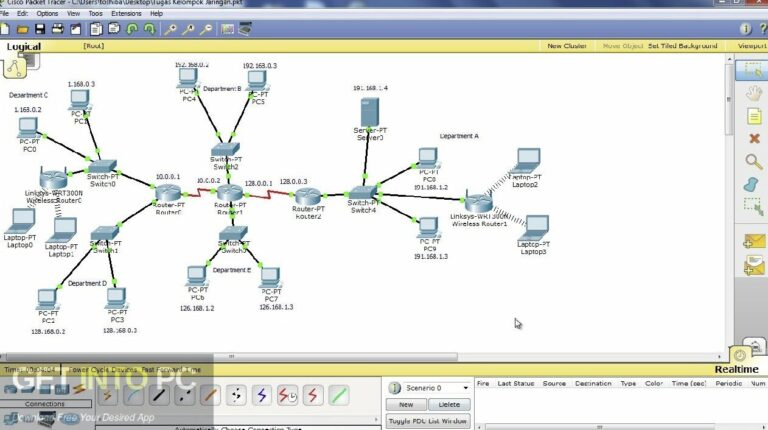Open the Help menu
The width and height of the screenshot is (768, 430).
tap(156, 14)
